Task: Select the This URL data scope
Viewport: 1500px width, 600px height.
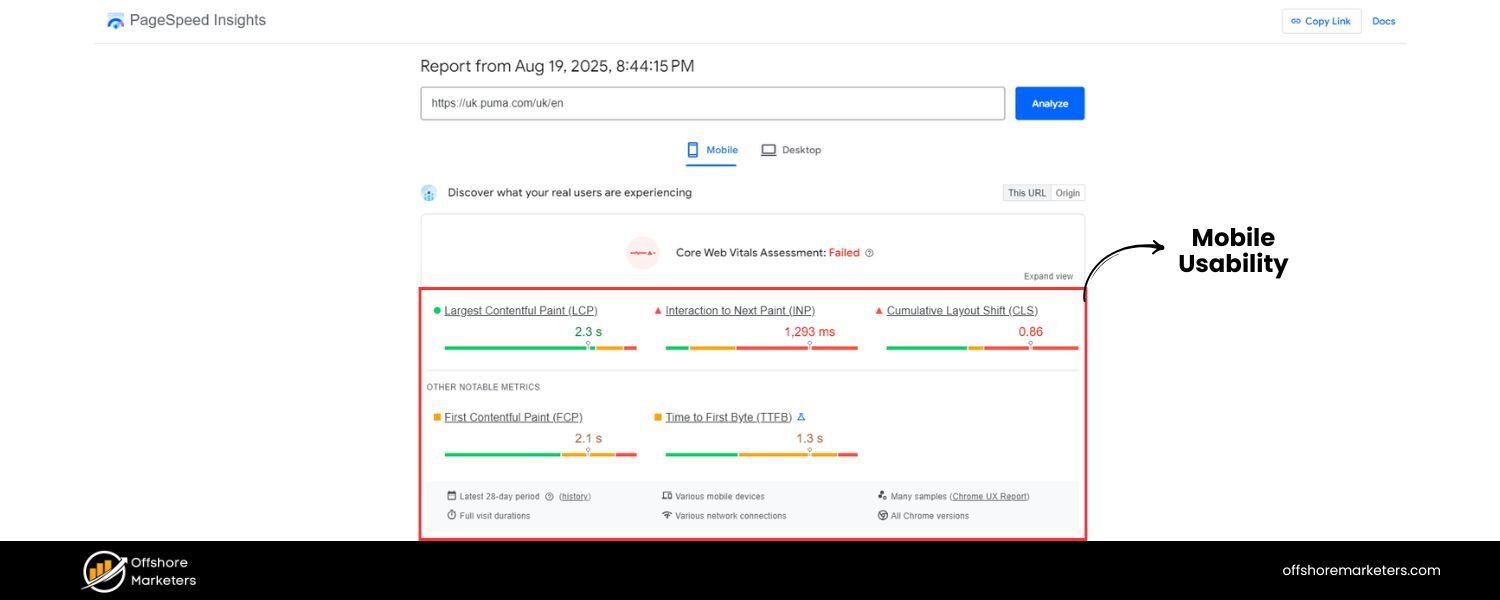Action: click(1026, 192)
